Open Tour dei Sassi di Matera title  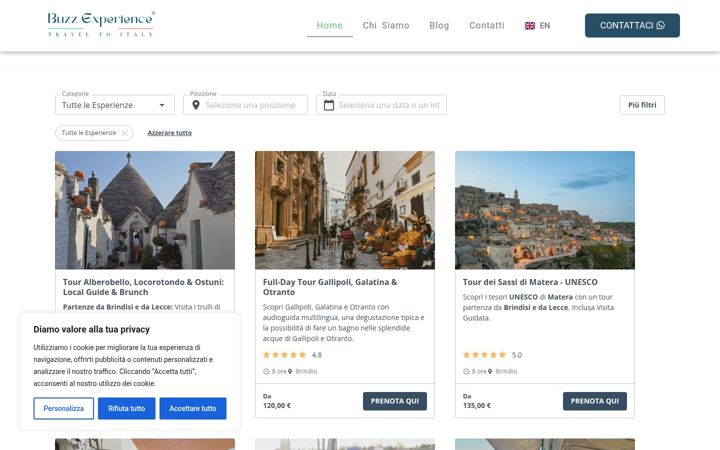[x=530, y=282]
